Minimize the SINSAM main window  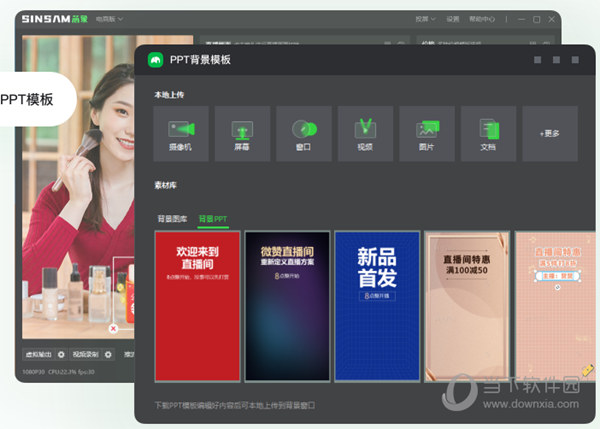(522, 19)
